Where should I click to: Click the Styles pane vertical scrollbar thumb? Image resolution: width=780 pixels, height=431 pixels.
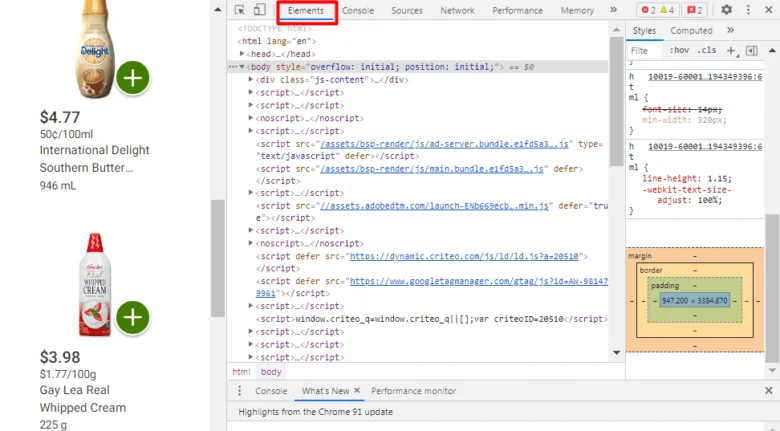pyautogui.click(x=772, y=289)
